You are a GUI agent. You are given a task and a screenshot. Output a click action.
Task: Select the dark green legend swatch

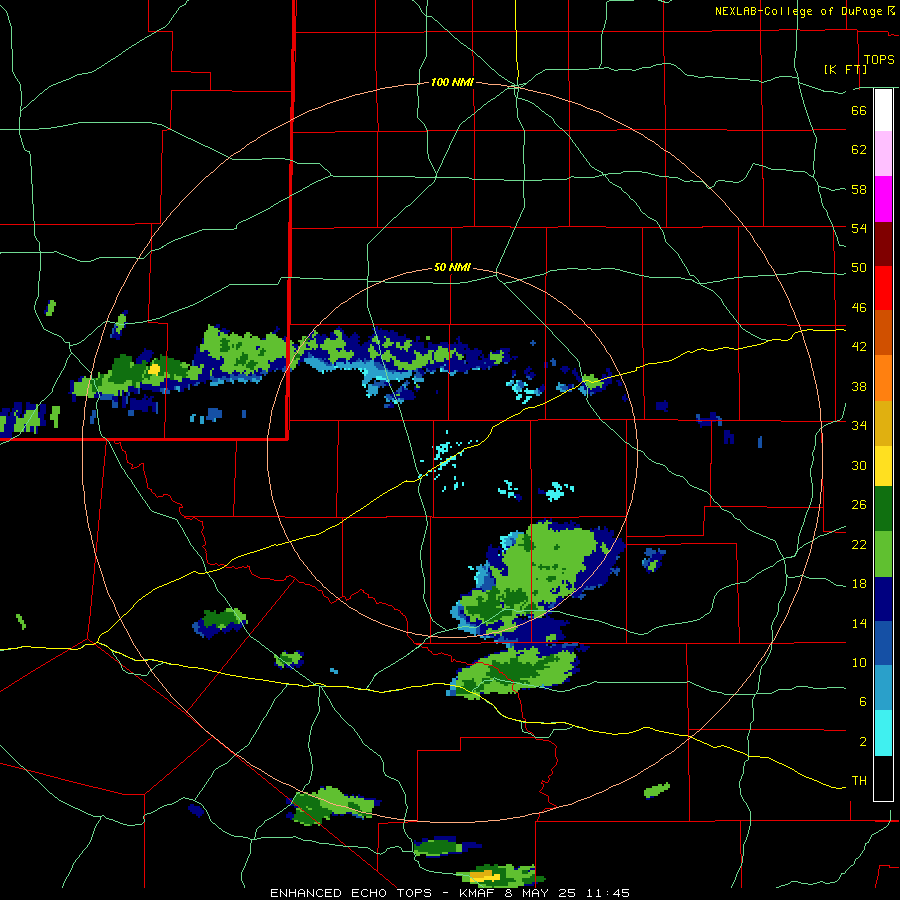tap(883, 509)
